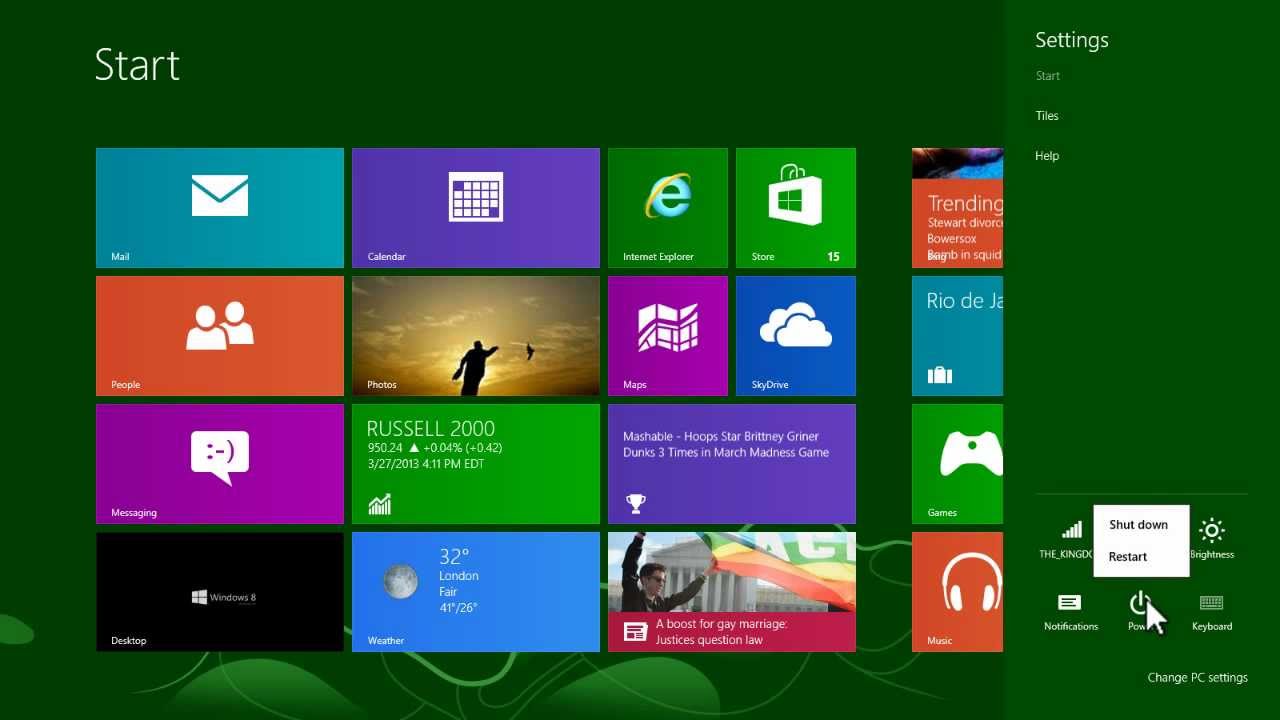Open the gay marriage news tile
1280x720 pixels.
pos(732,592)
